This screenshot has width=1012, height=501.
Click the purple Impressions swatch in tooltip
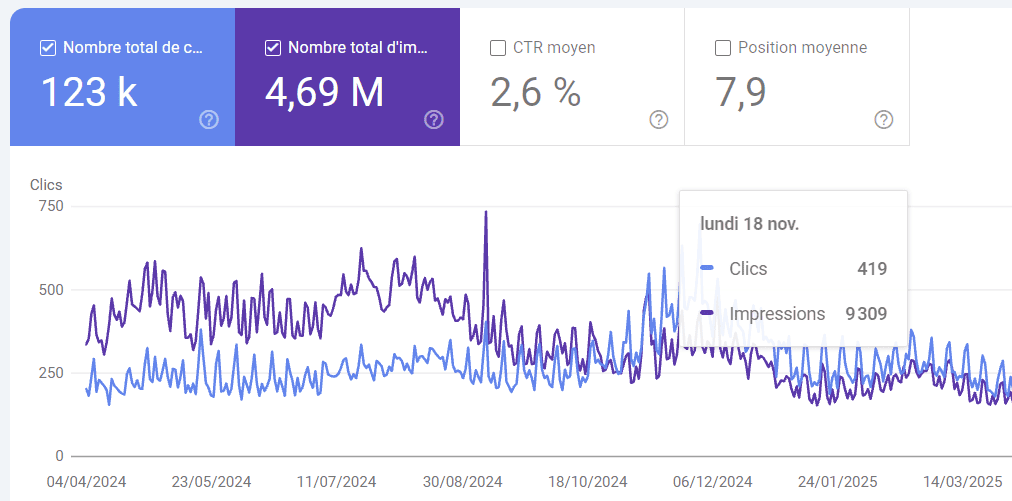coord(708,314)
